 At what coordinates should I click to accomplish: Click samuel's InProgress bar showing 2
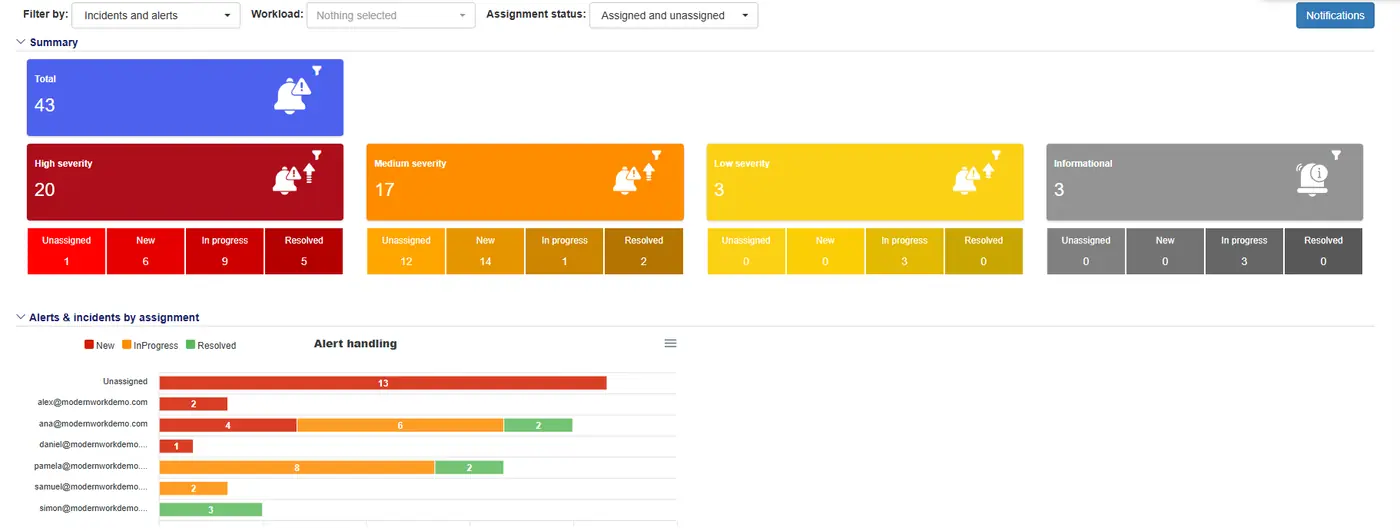point(194,488)
